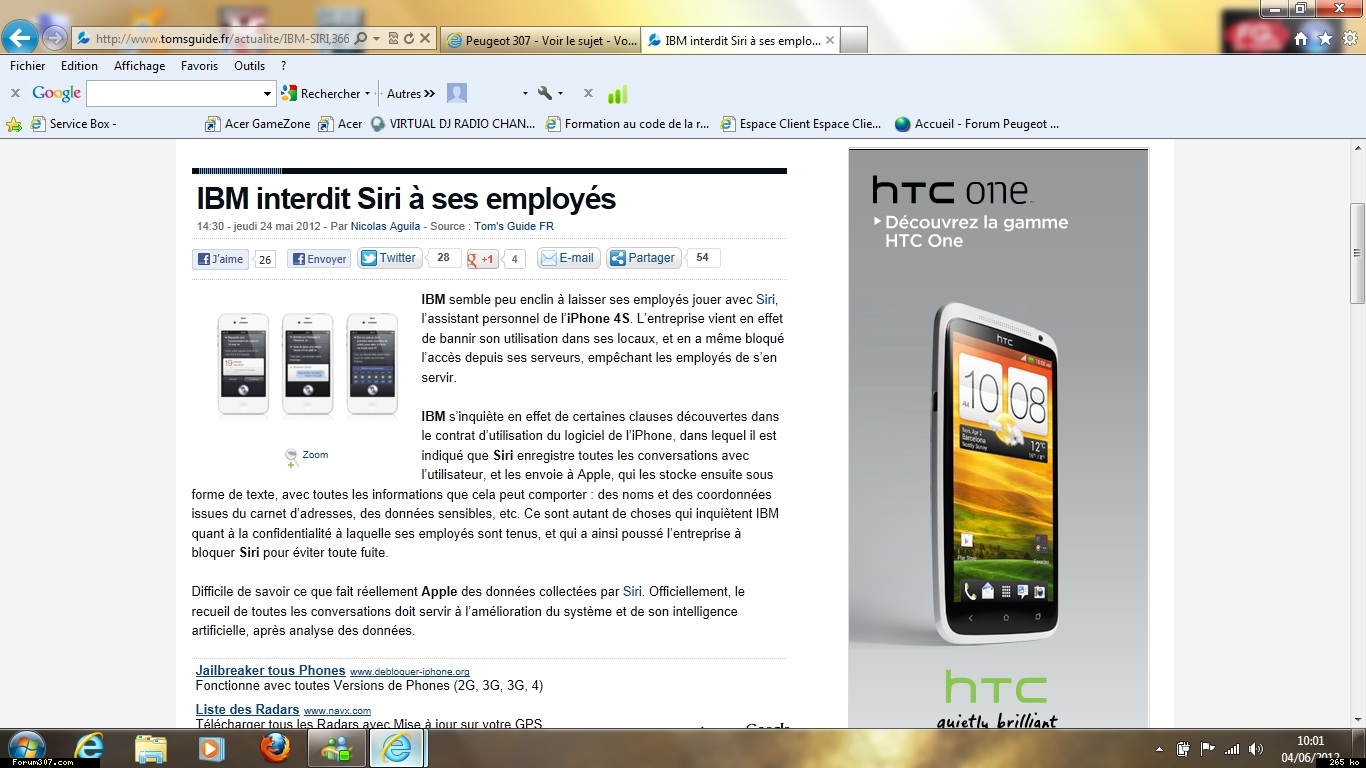Open the Edition menu
The width and height of the screenshot is (1366, 768).
click(x=79, y=66)
